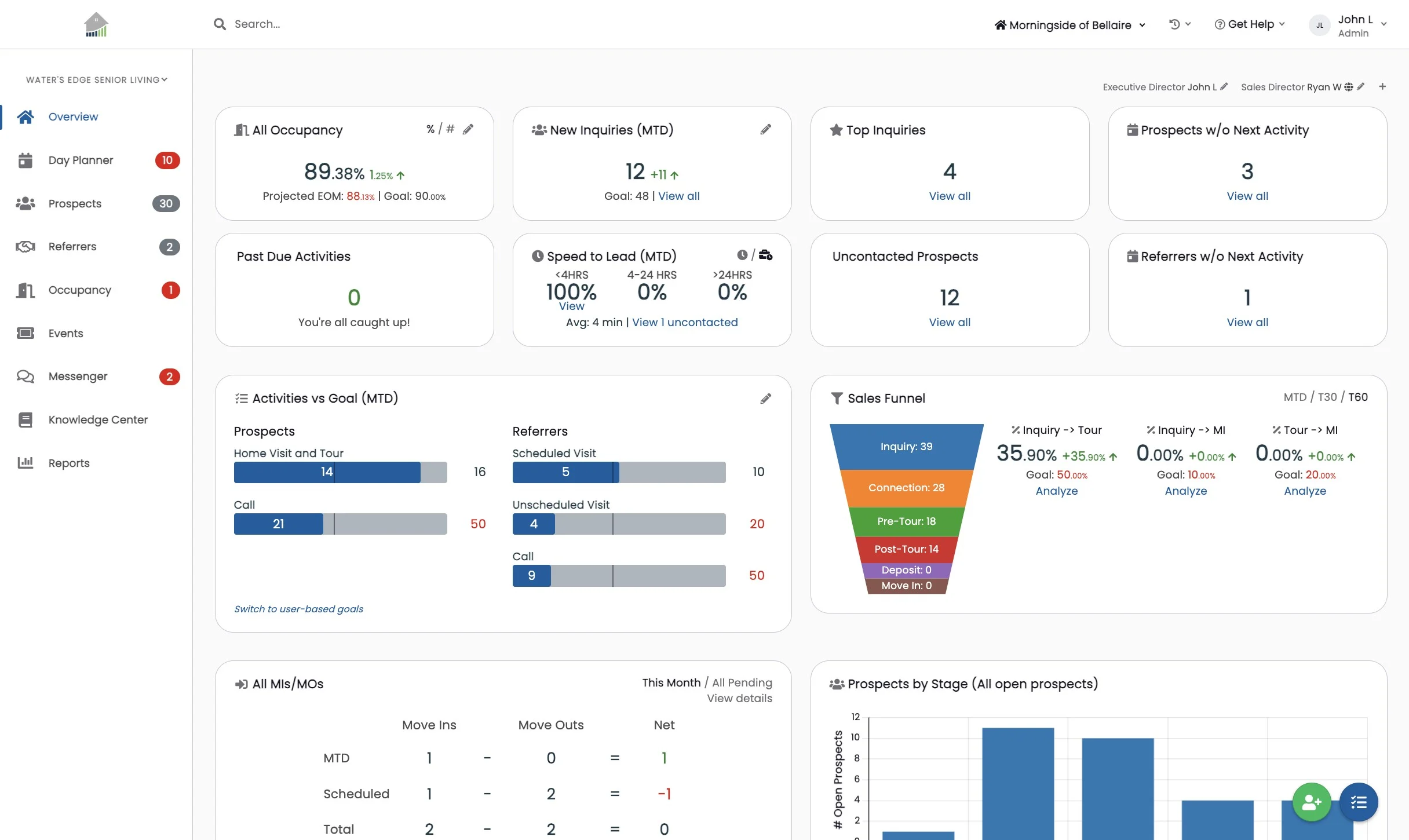Open the blue checklist floating button

[x=1359, y=802]
